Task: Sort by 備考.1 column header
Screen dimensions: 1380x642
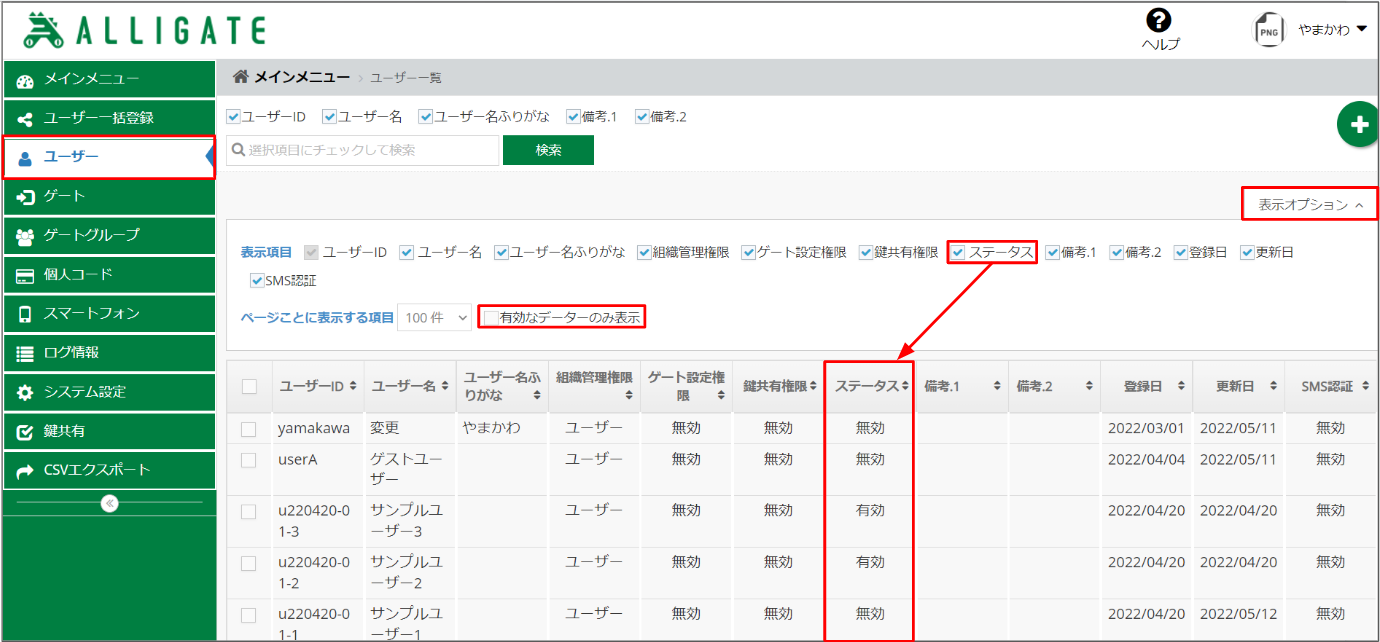Action: point(962,386)
